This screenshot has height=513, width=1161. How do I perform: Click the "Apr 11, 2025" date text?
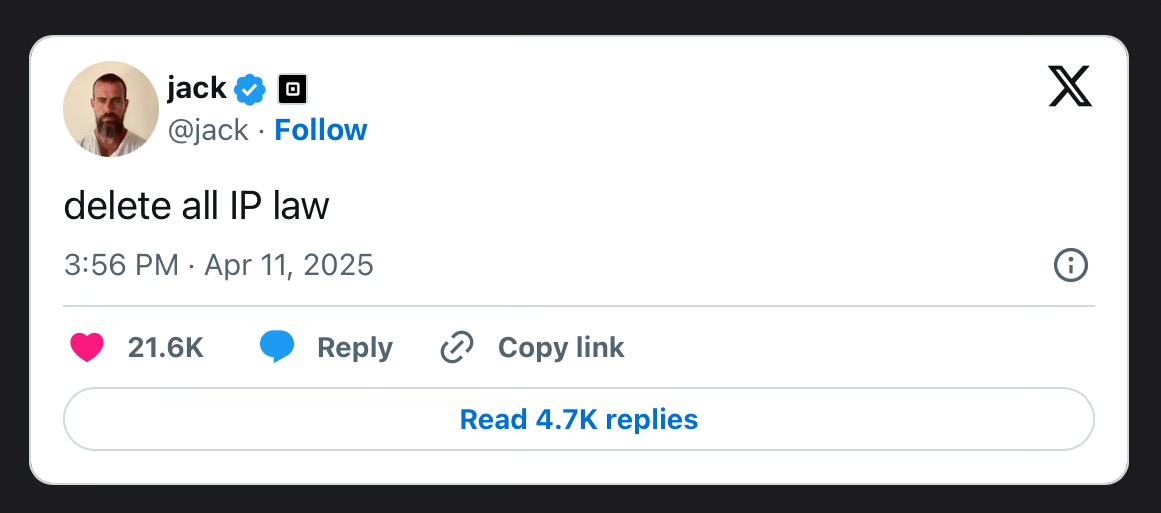289,265
